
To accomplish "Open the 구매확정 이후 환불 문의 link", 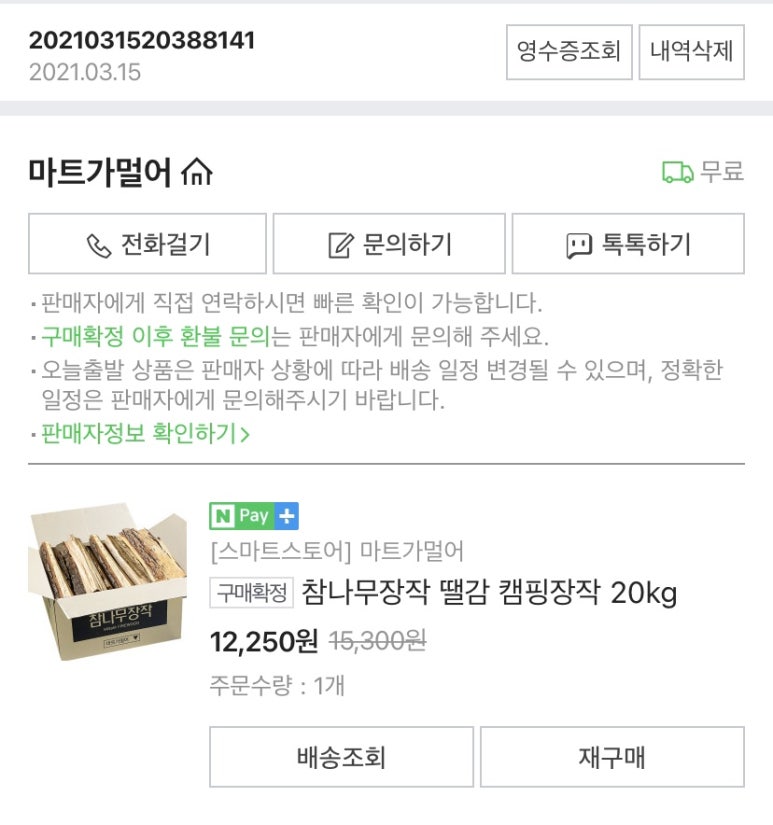I will pos(156,336).
